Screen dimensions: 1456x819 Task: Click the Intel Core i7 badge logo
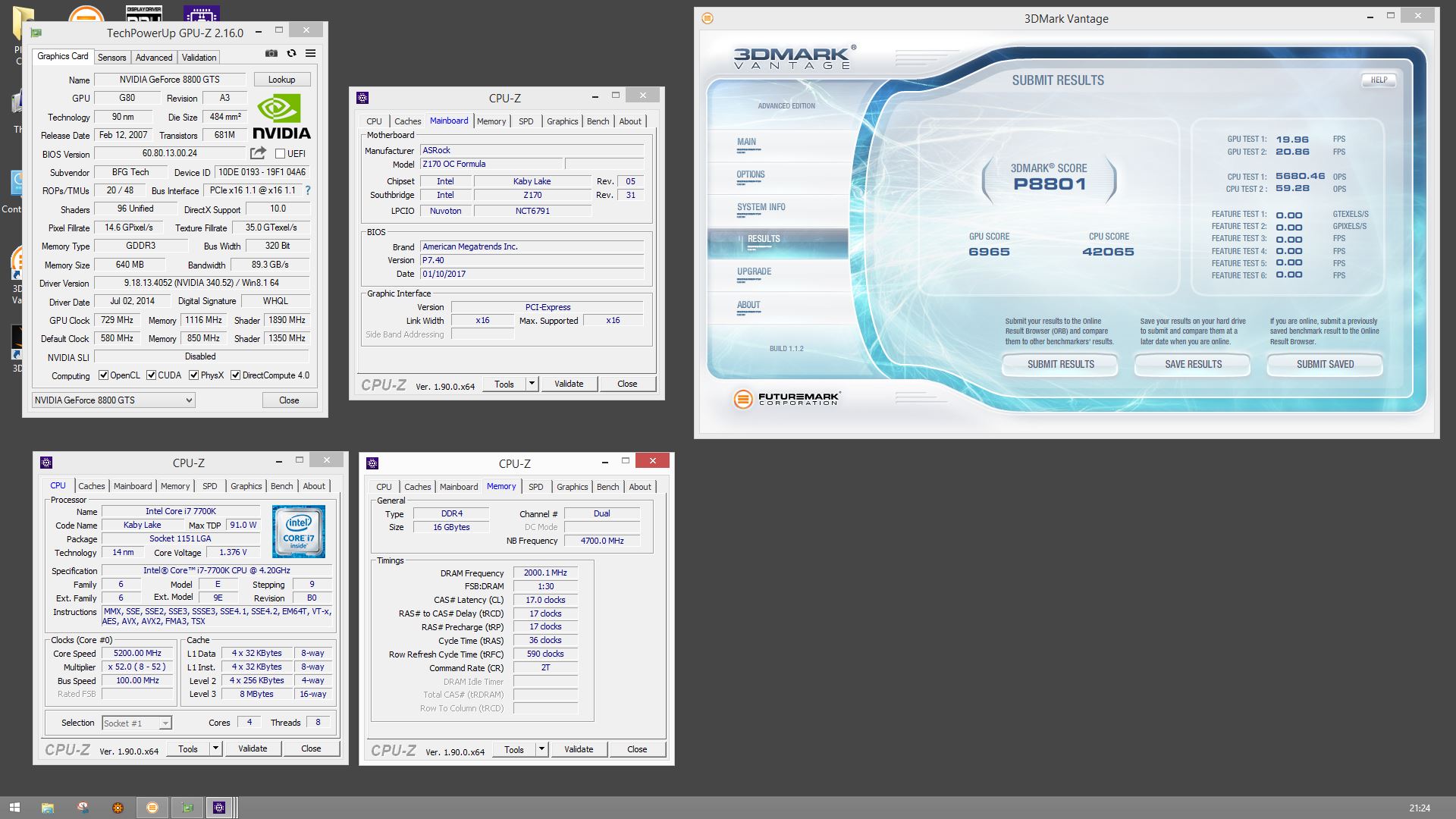(x=298, y=532)
